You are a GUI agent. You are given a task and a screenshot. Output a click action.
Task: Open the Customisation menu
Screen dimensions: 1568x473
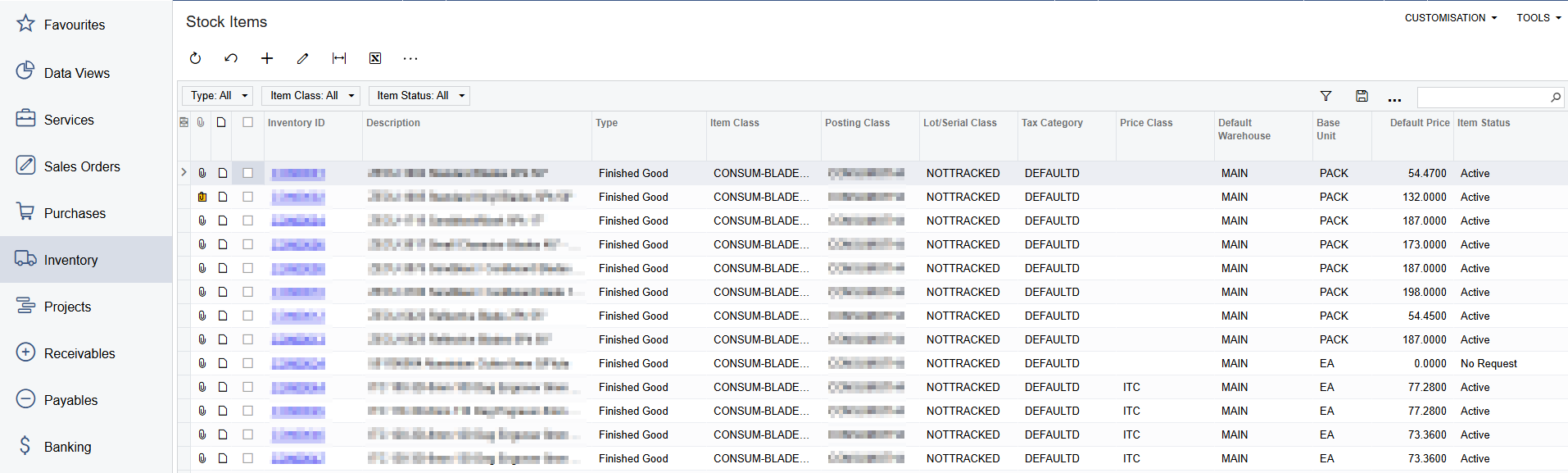pos(1450,18)
